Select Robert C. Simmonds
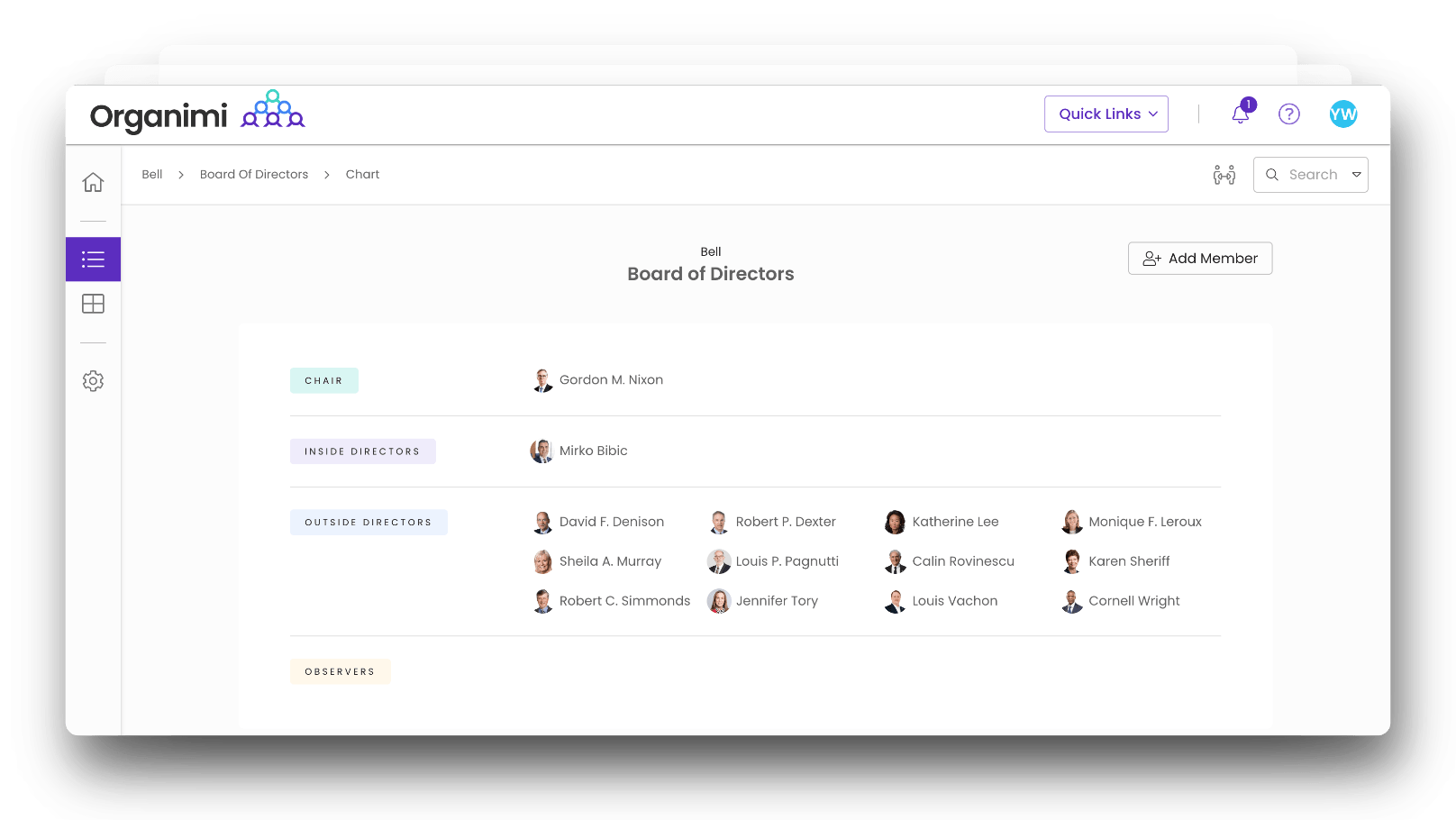Image resolution: width=1456 pixels, height=820 pixels. point(624,601)
